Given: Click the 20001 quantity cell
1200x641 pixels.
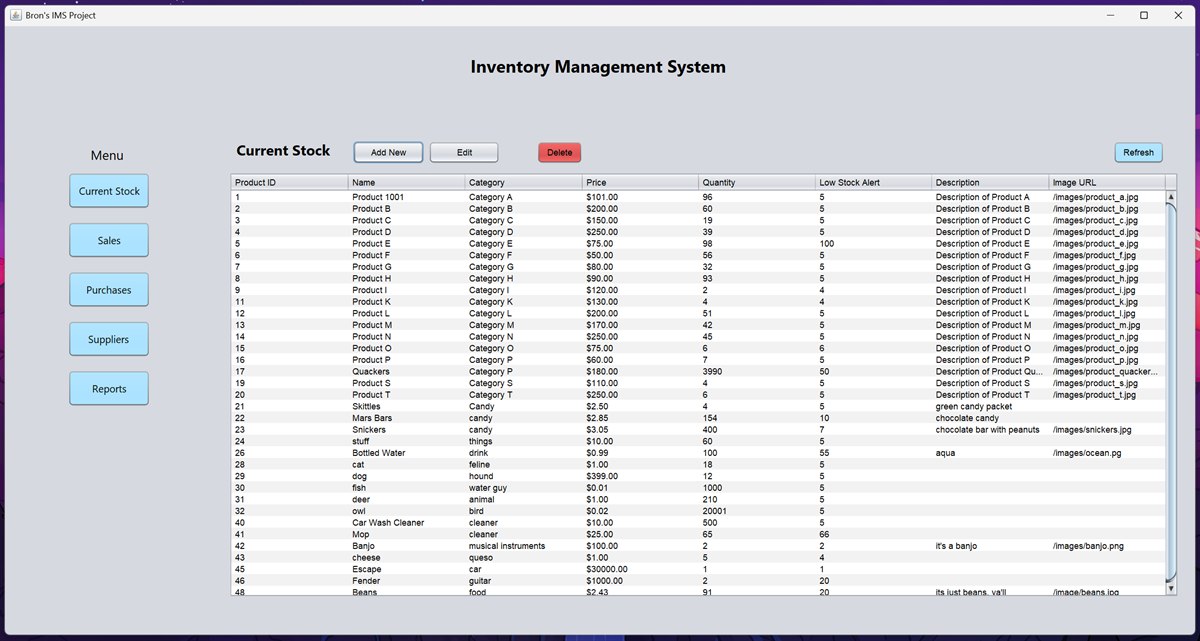Looking at the screenshot, I should tap(757, 511).
